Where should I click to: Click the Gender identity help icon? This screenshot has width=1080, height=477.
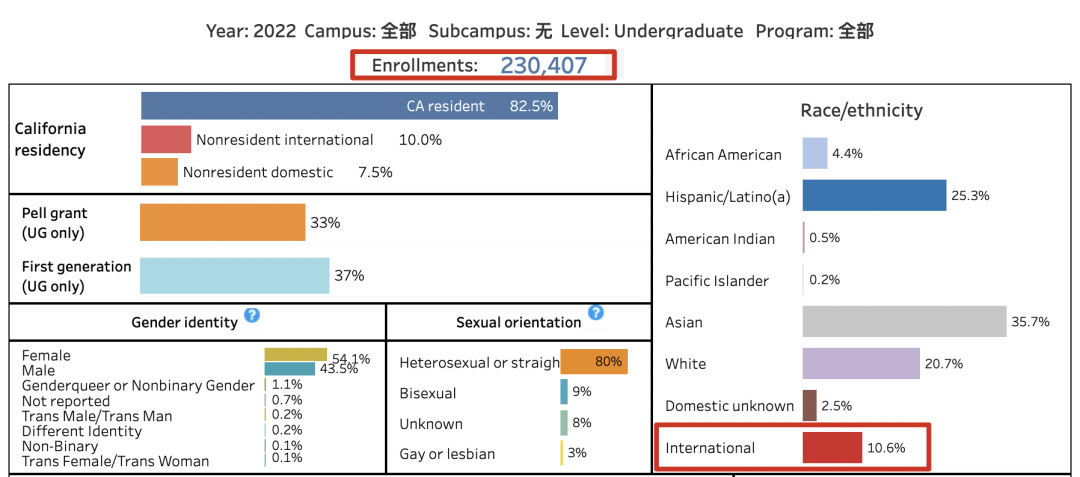[252, 315]
